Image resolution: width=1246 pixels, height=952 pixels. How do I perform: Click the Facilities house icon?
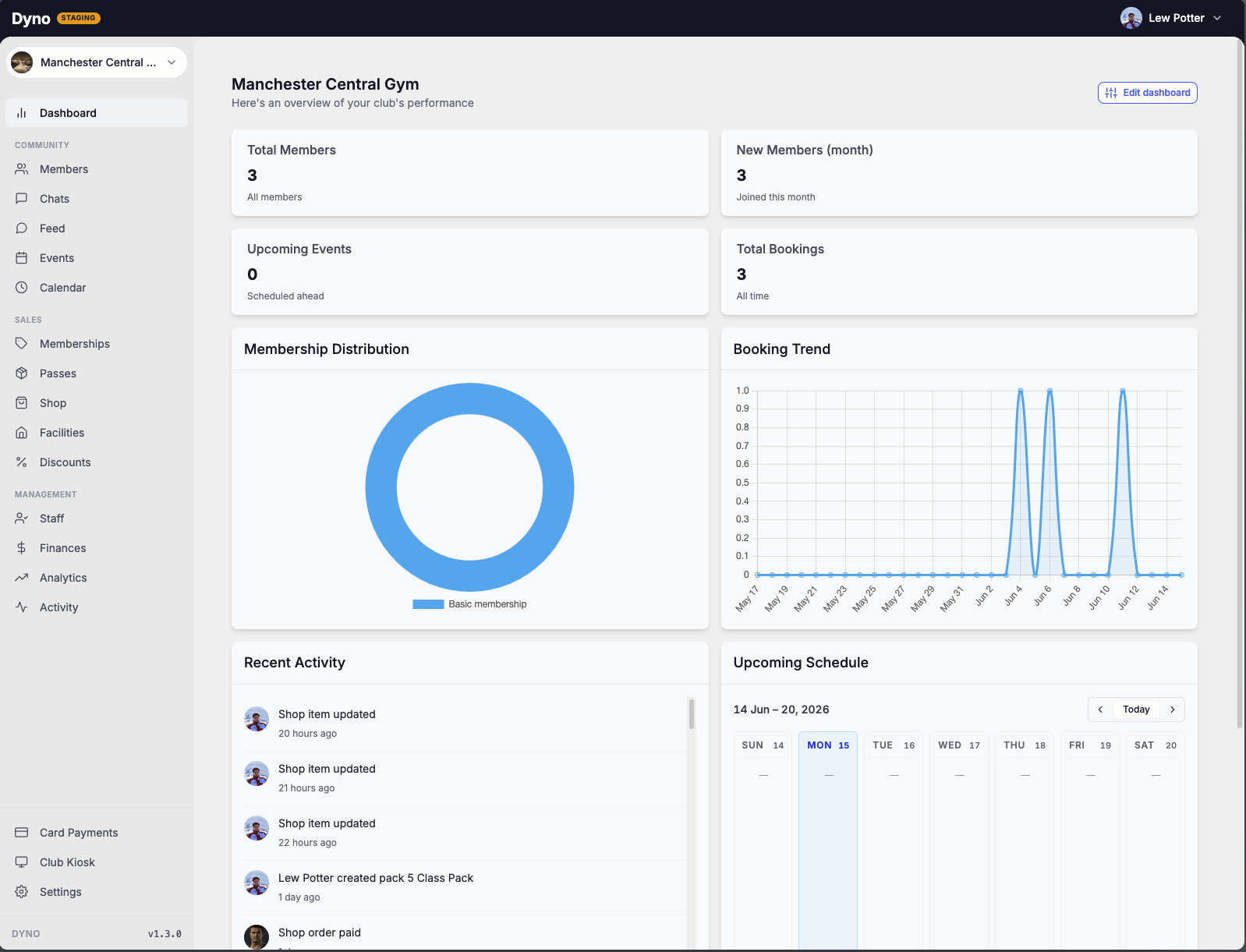(x=22, y=433)
